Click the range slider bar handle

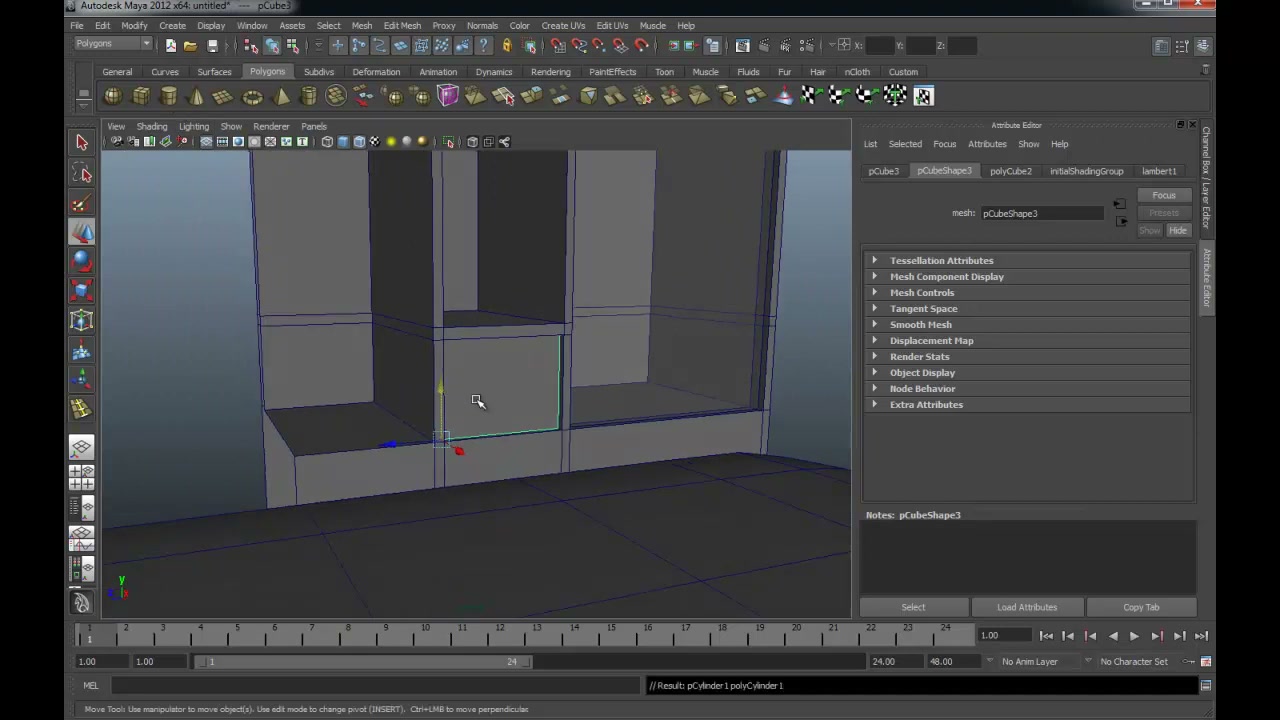tap(364, 661)
